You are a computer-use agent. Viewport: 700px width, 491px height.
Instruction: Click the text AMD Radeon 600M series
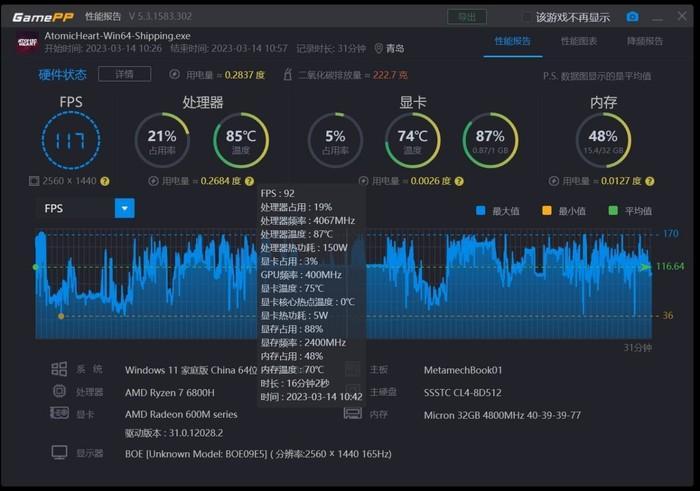tap(181, 414)
